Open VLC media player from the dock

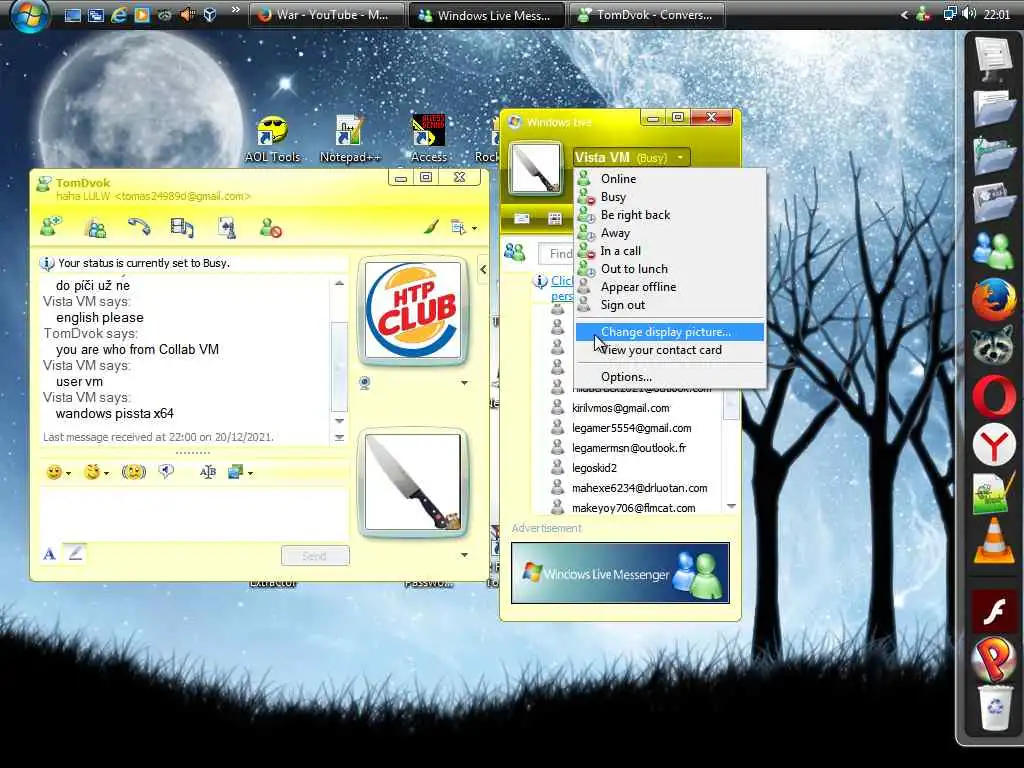click(993, 541)
